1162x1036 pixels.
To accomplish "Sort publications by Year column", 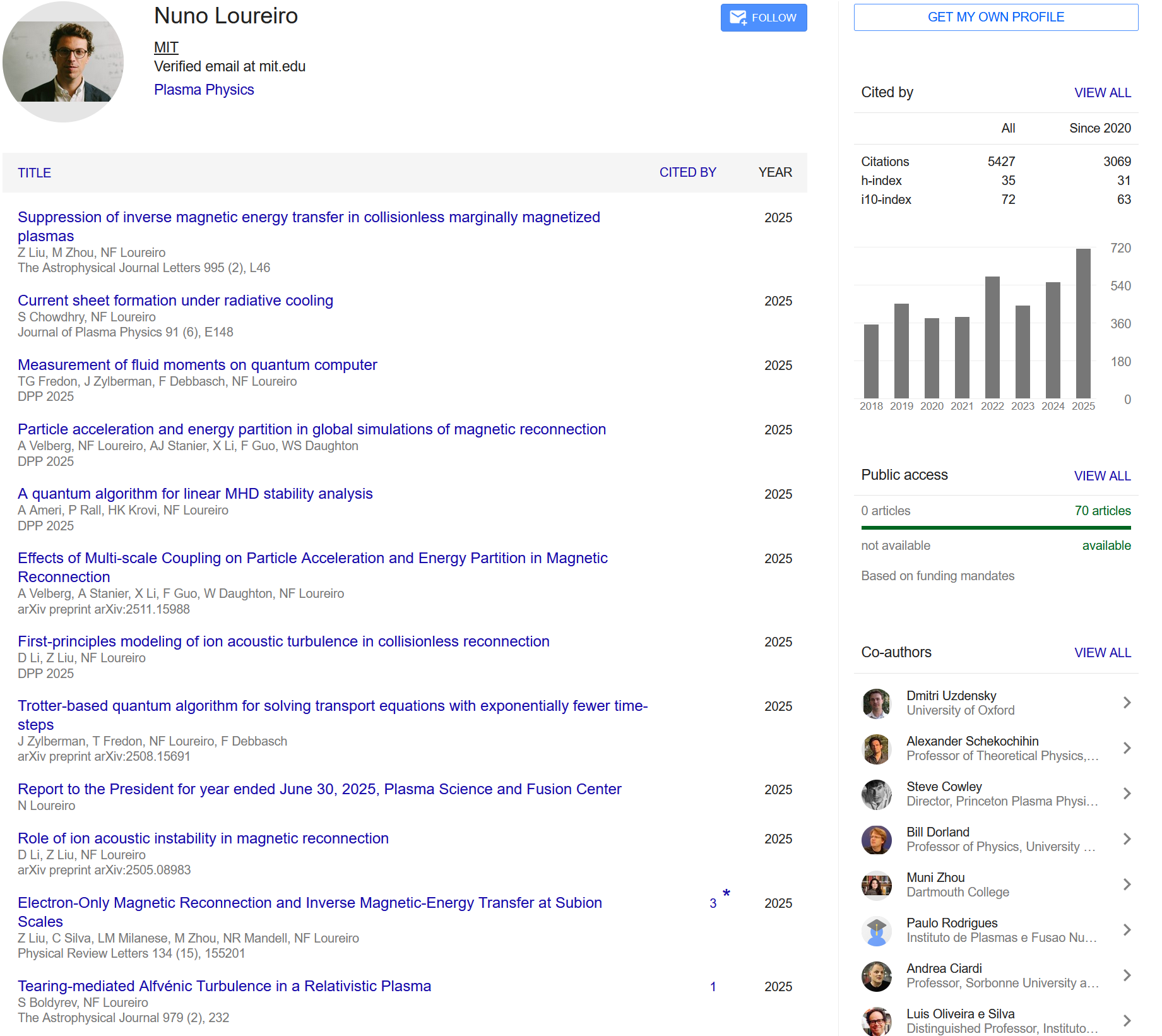I will tap(775, 172).
